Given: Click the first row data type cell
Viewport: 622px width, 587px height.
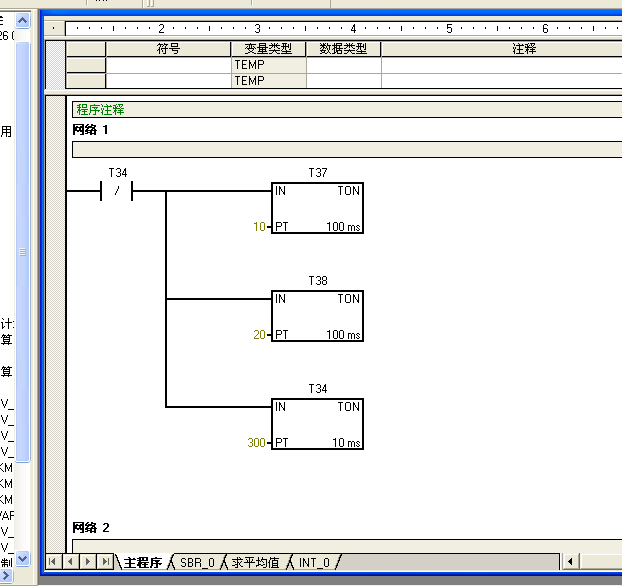Looking at the screenshot, I should click(344, 65).
